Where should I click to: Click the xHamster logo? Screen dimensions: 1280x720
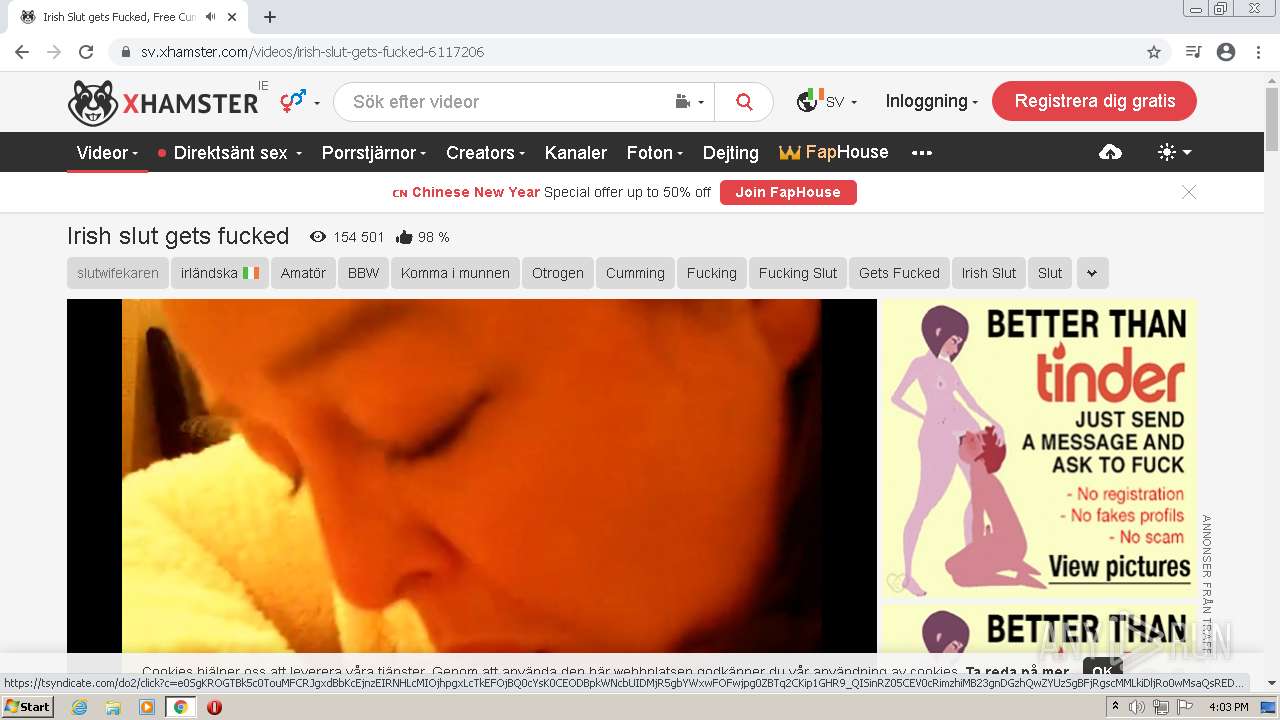[163, 102]
